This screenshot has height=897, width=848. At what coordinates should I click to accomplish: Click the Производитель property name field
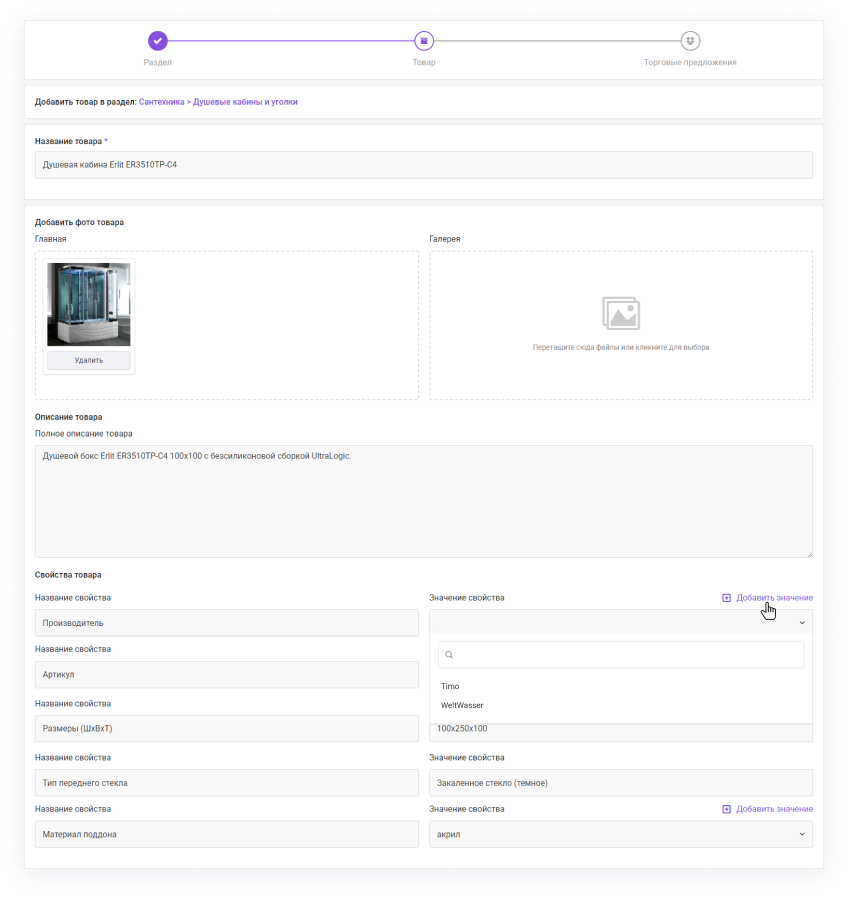pos(227,623)
